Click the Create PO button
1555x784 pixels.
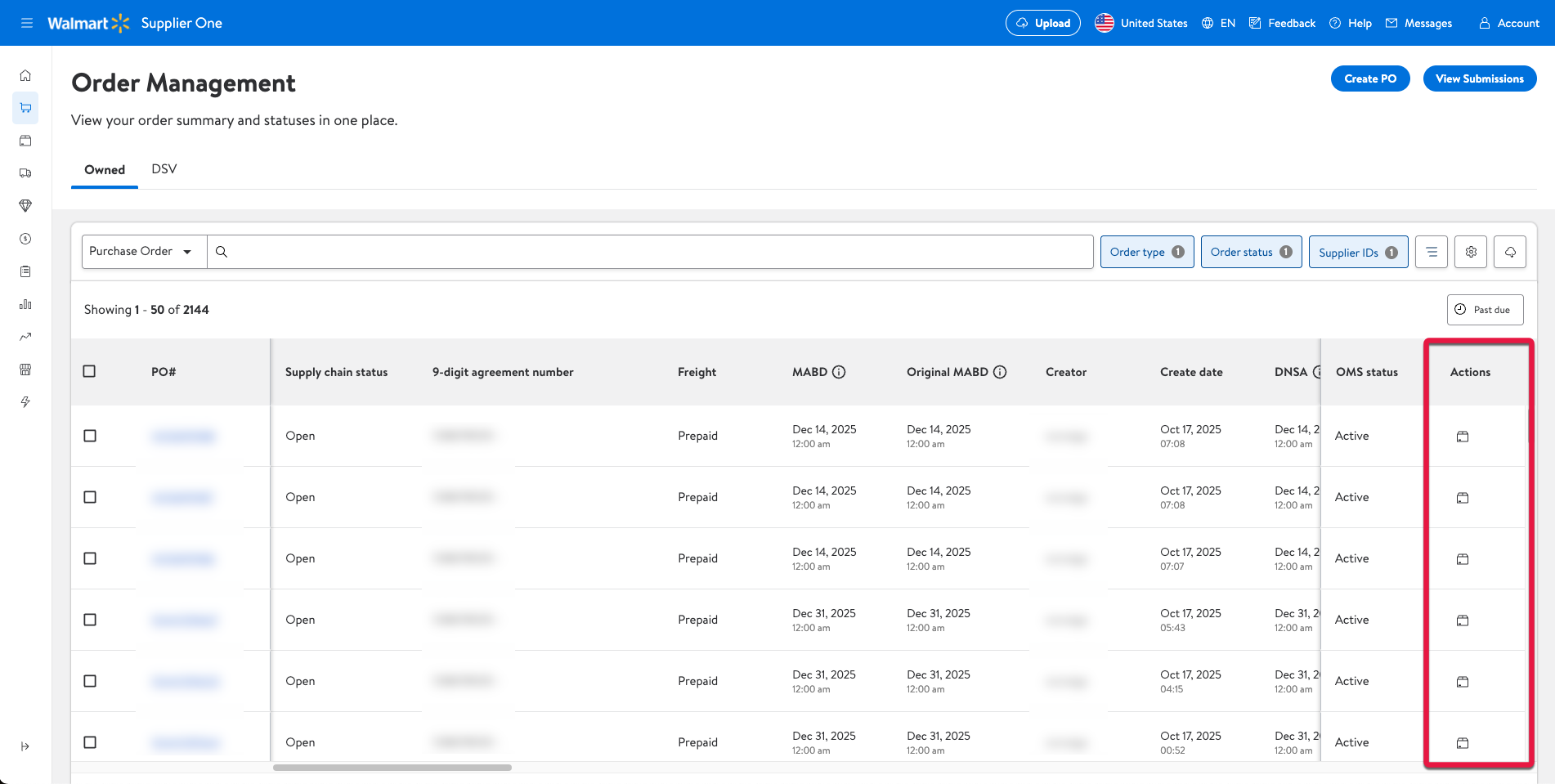[x=1369, y=78]
